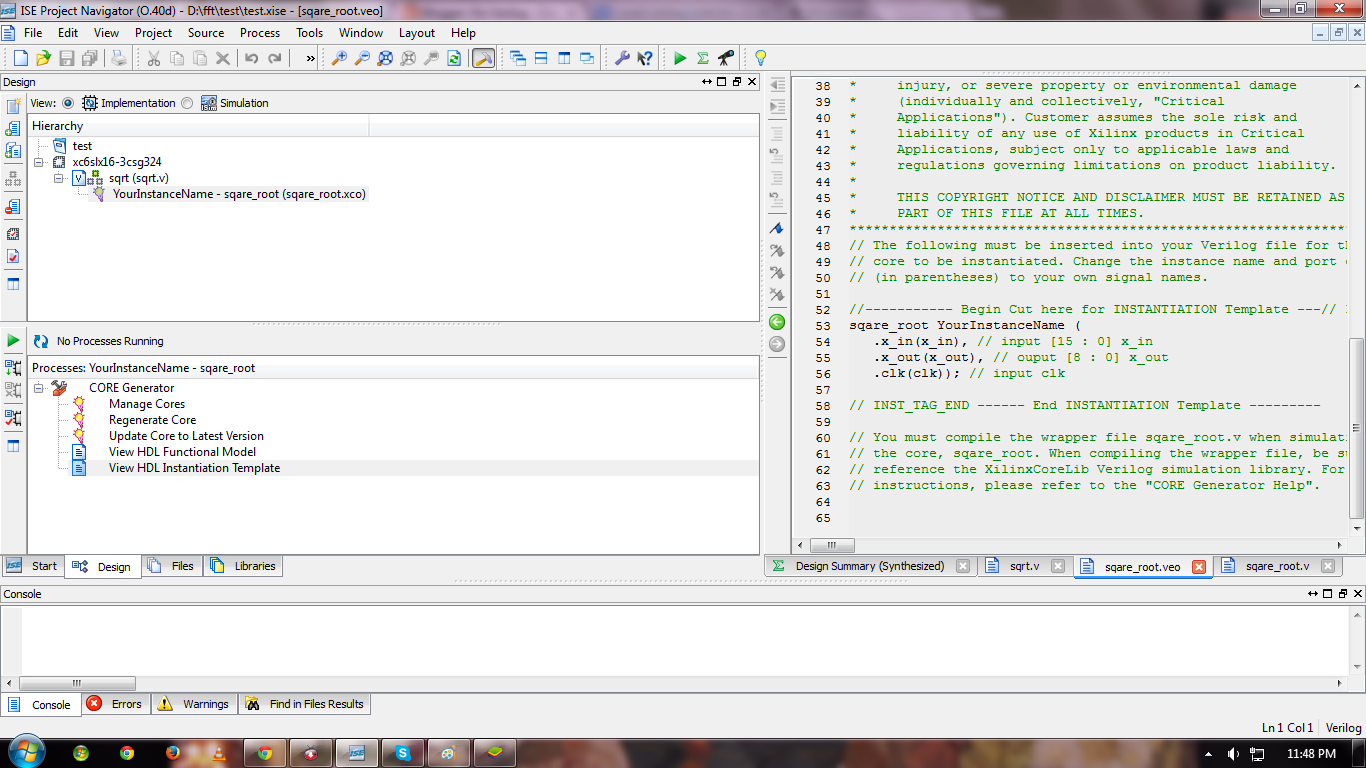
Task: Click the green Refresh icon in toolbar
Action: (454, 58)
